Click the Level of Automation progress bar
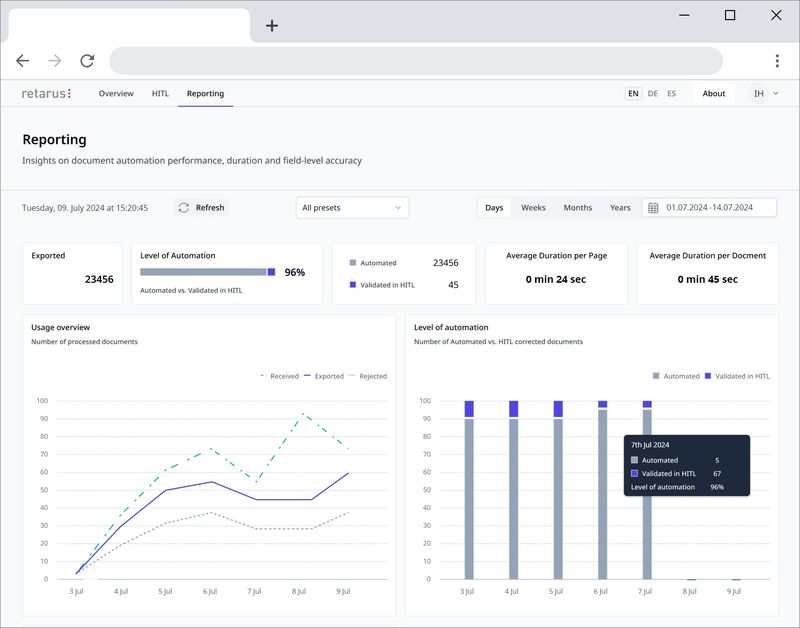800x628 pixels. [208, 272]
